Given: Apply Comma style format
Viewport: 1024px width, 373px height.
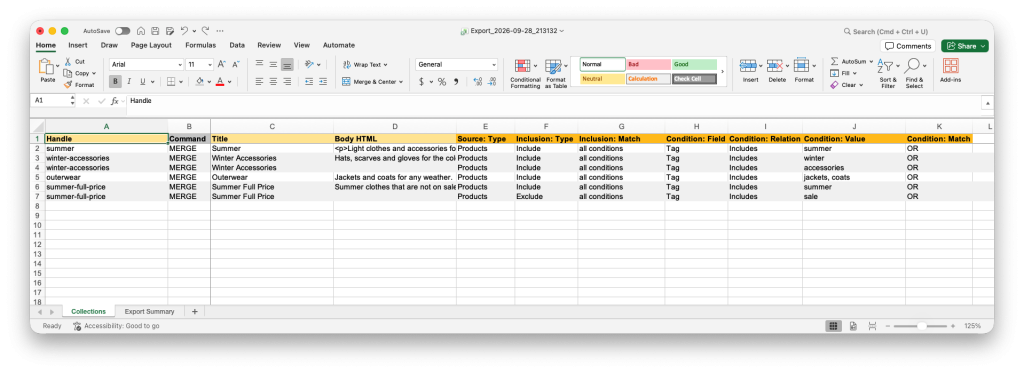Looking at the screenshot, I should click(x=456, y=82).
